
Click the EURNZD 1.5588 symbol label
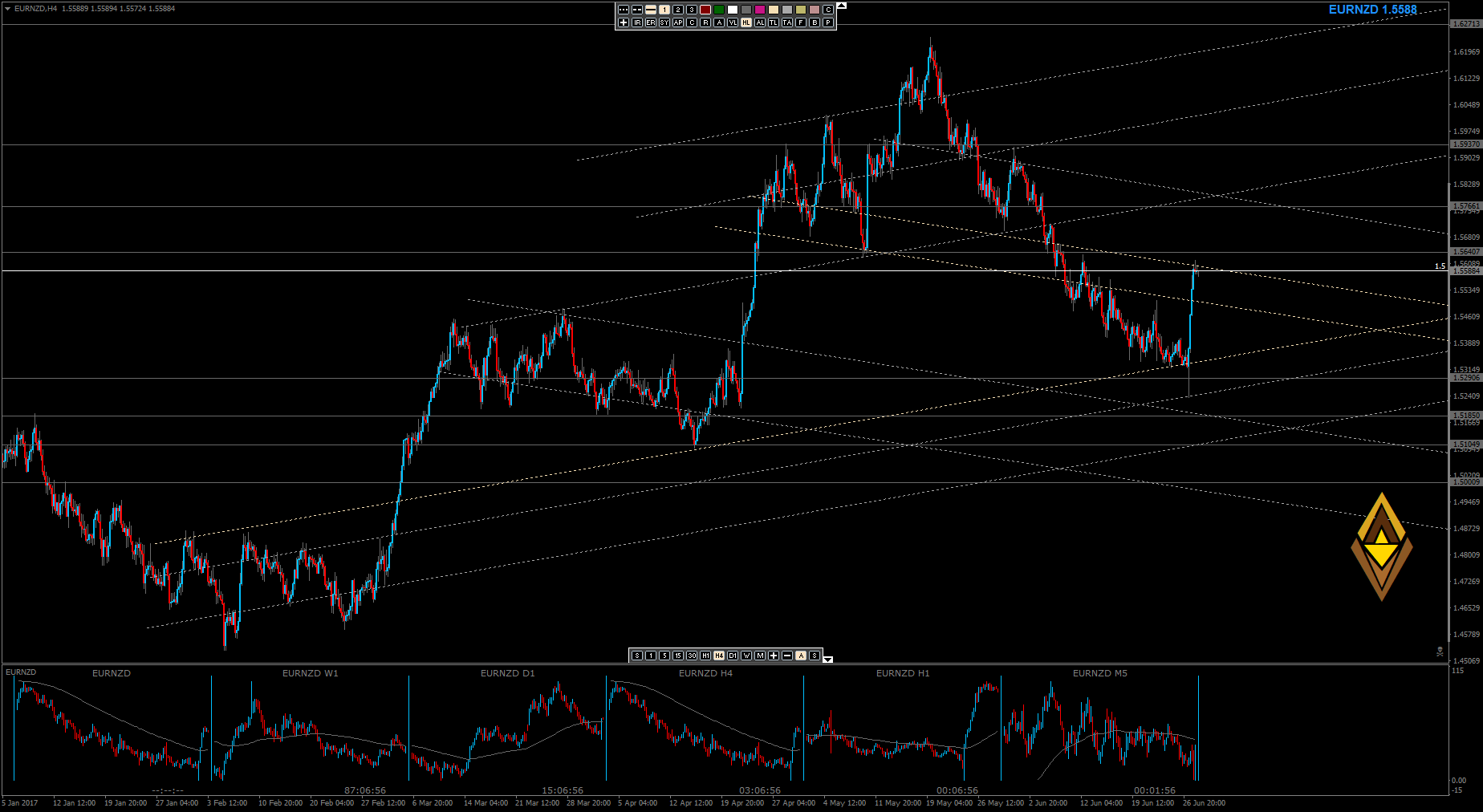pos(1372,10)
